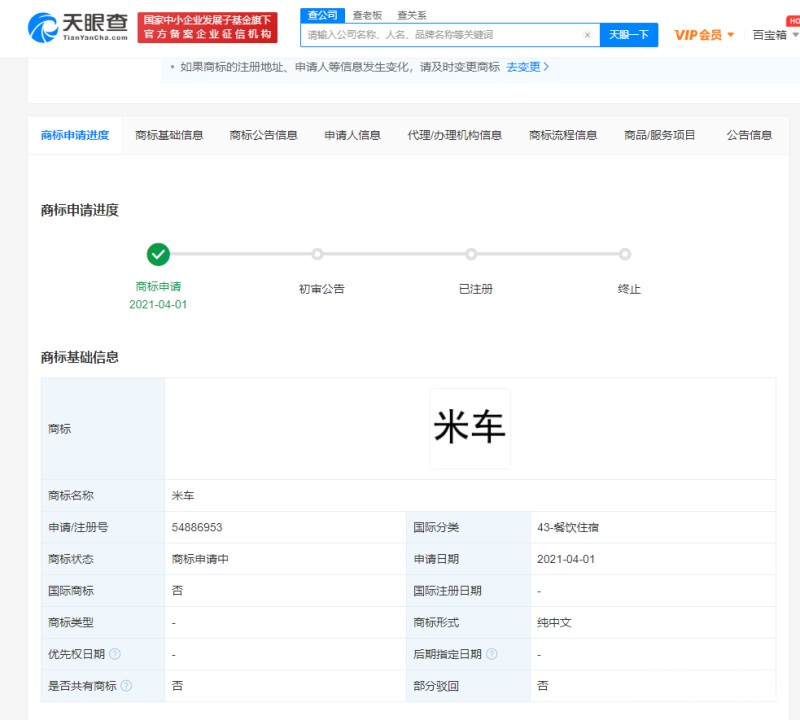Go to the 商品/服务项目 tab
This screenshot has width=800, height=720.
click(659, 135)
